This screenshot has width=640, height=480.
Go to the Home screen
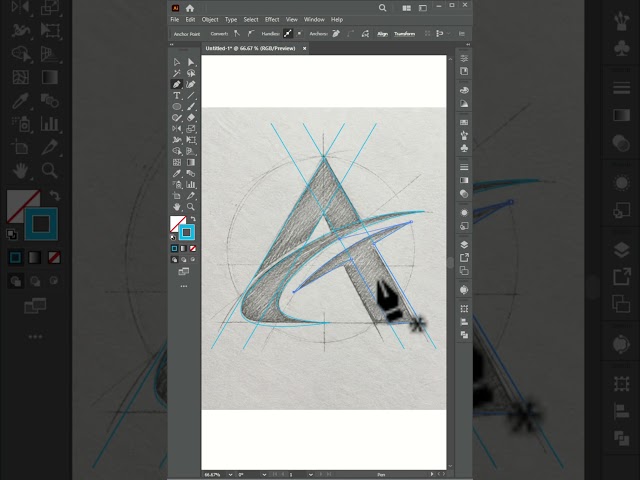point(190,8)
